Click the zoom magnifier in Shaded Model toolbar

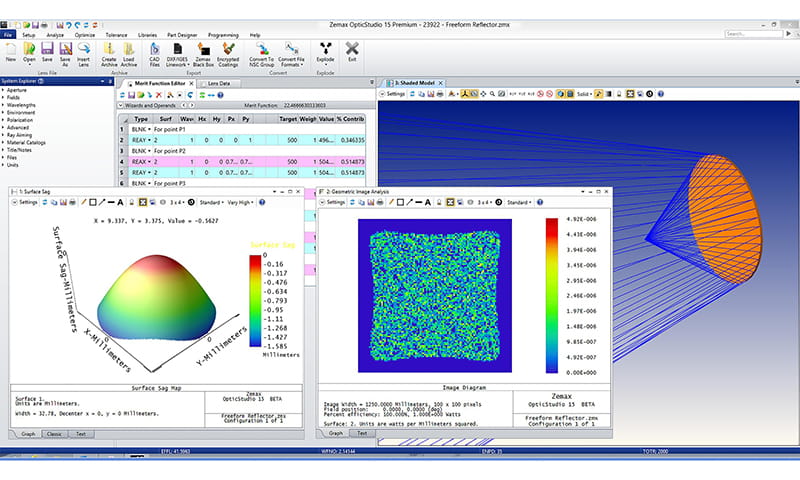[x=492, y=94]
